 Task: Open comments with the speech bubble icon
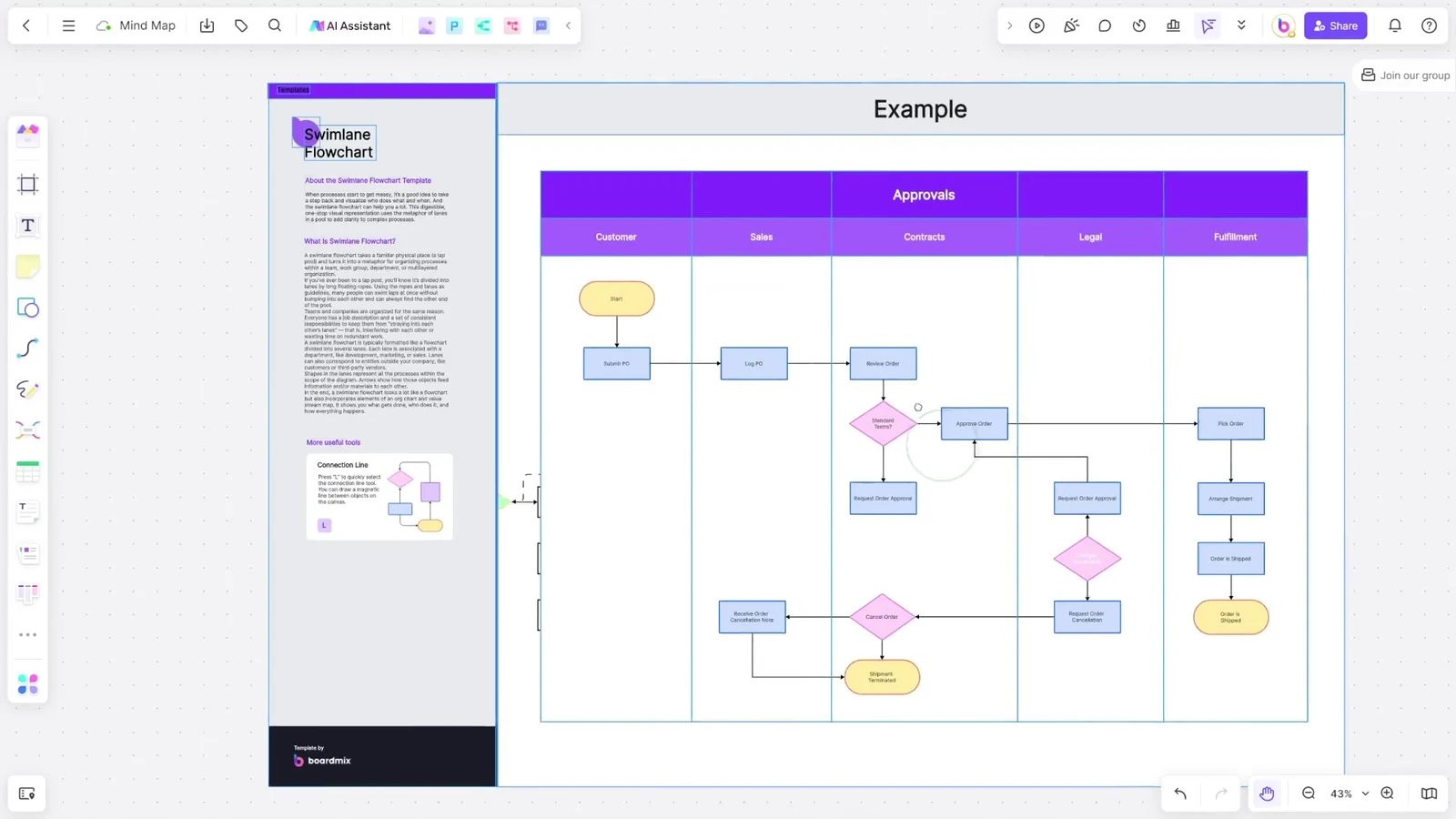click(x=1105, y=25)
